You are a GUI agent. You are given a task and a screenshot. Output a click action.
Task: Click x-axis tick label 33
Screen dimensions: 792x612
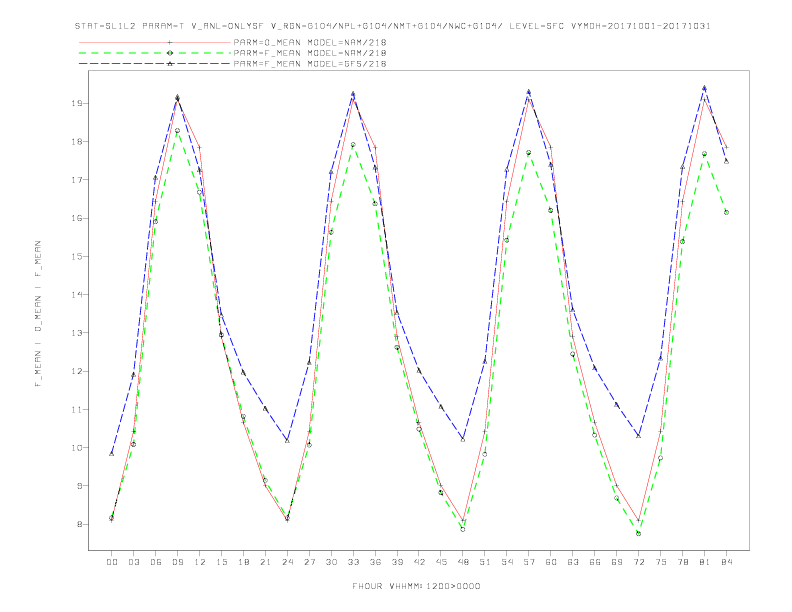coord(353,562)
